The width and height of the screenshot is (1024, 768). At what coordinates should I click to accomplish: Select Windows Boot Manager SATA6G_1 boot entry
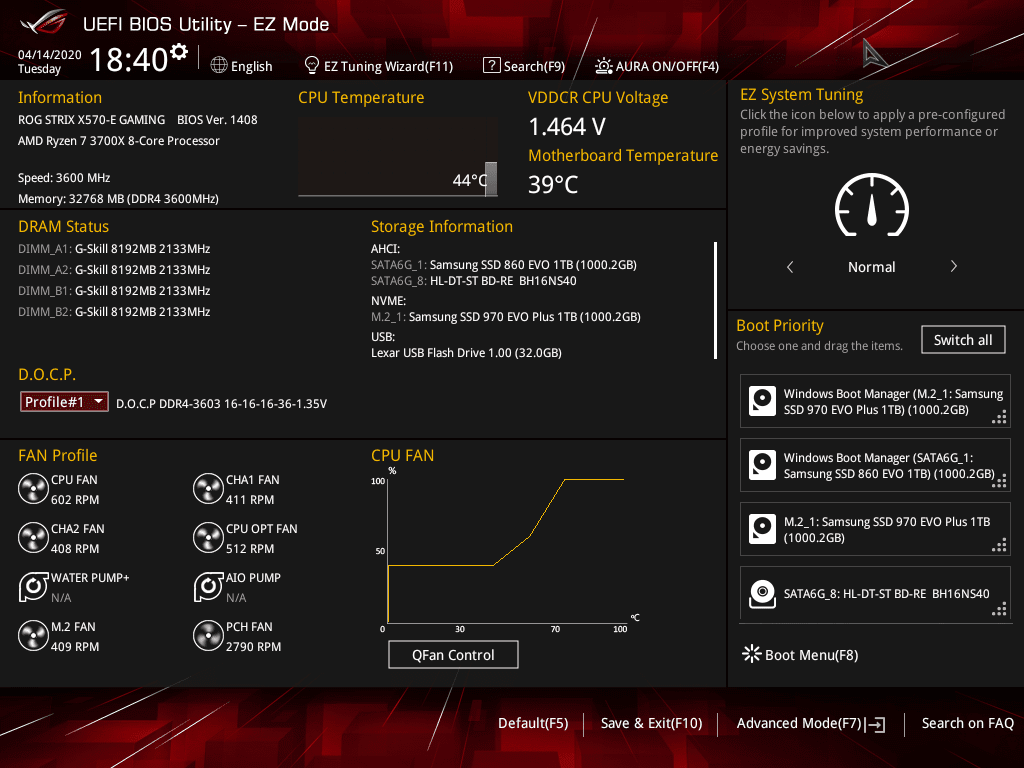coord(875,465)
